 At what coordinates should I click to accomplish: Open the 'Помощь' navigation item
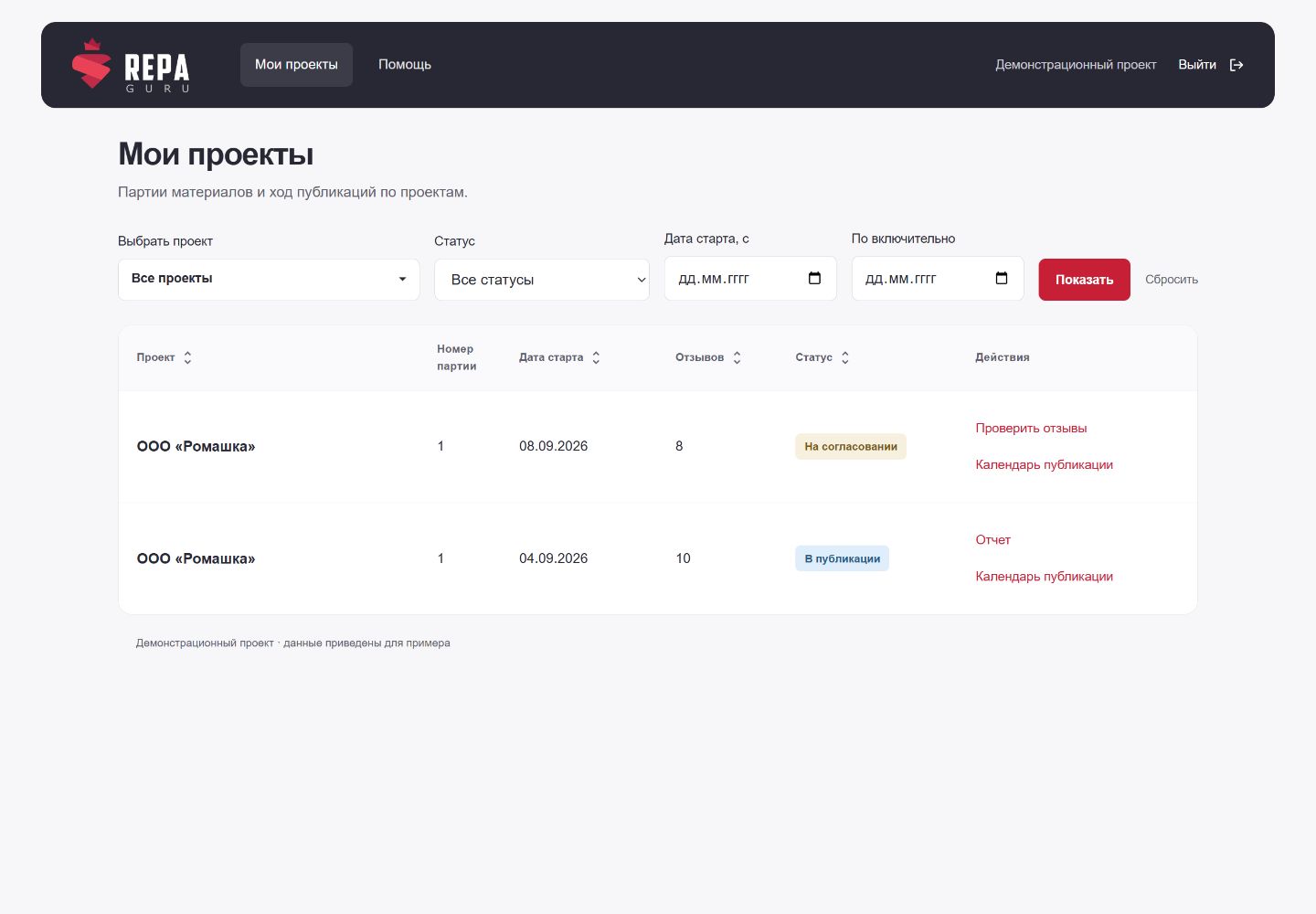point(405,65)
